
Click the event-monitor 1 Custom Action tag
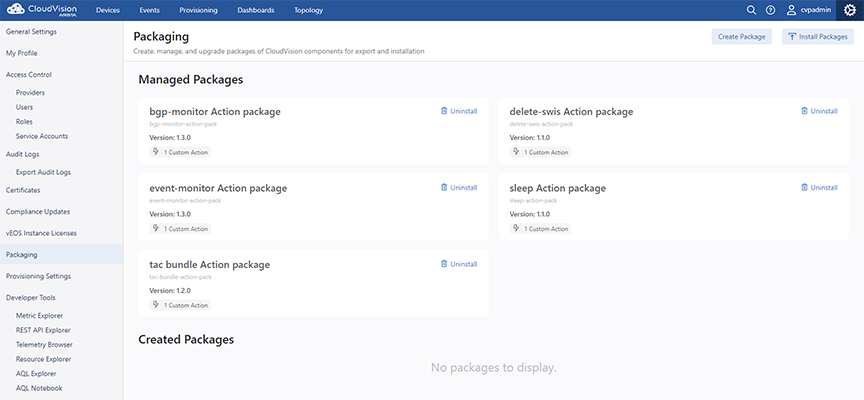(x=180, y=229)
